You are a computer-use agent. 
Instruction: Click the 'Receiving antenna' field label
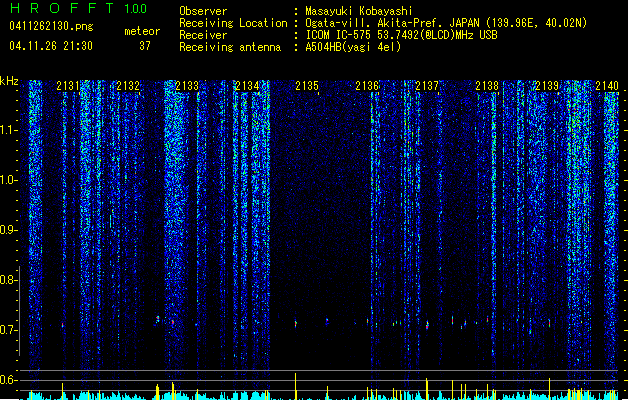click(230, 47)
